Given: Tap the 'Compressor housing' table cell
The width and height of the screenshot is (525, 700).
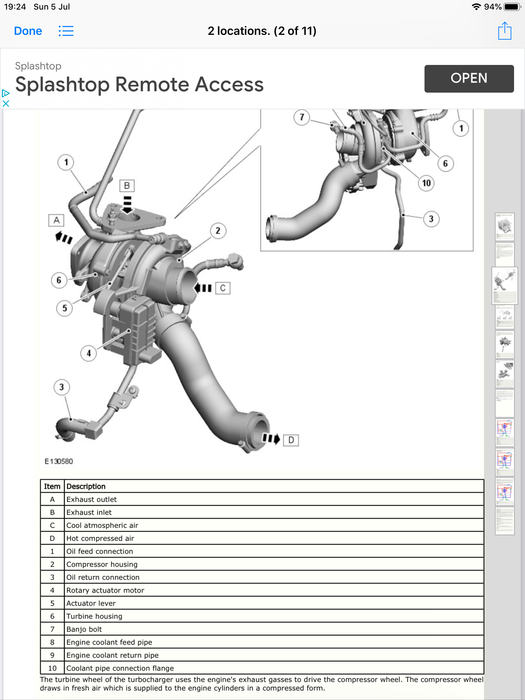Looking at the screenshot, I should click(x=274, y=564).
